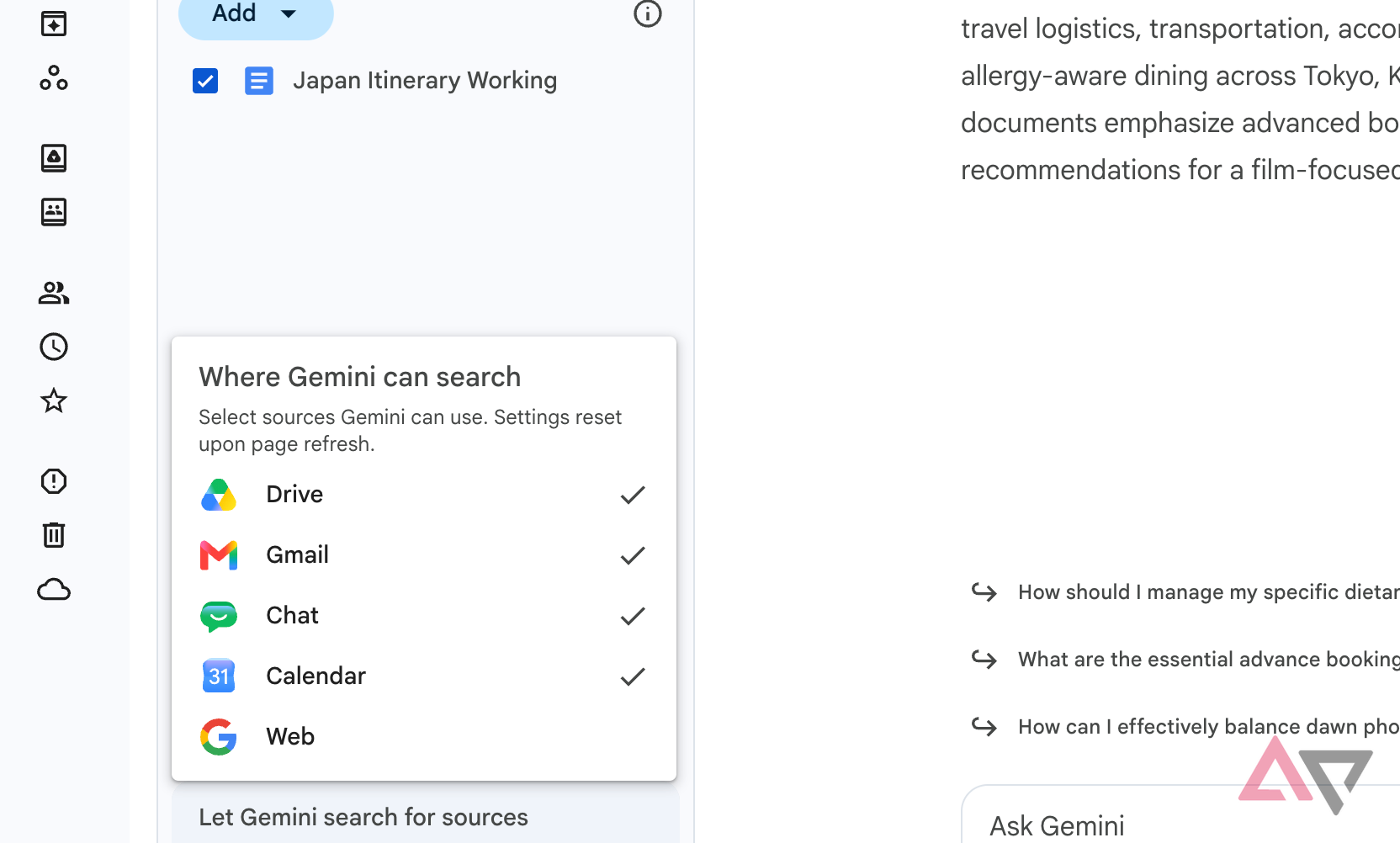
Task: Select Drive in the search sources menu
Action: 424,495
